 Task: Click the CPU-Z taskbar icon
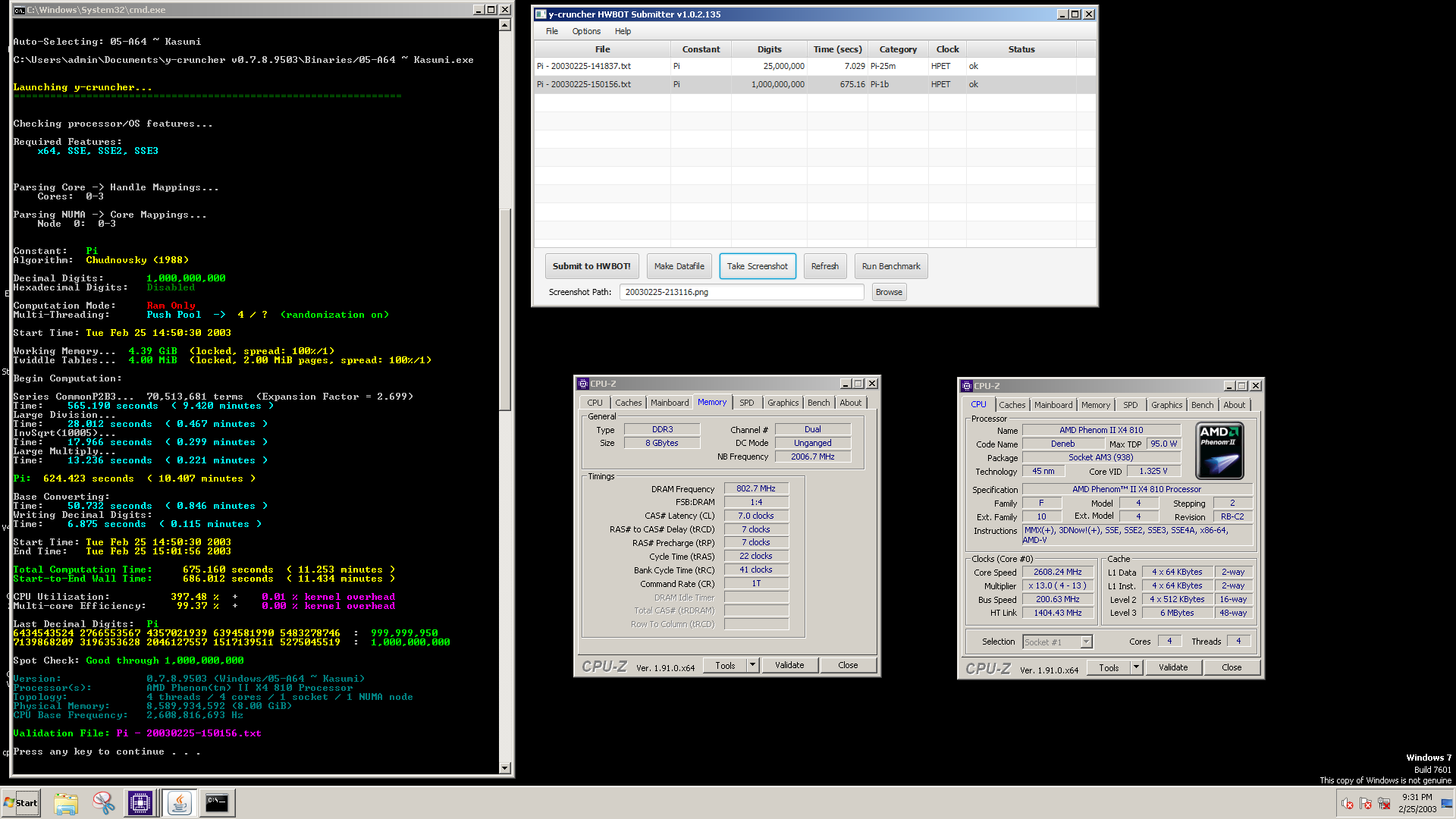tap(140, 803)
